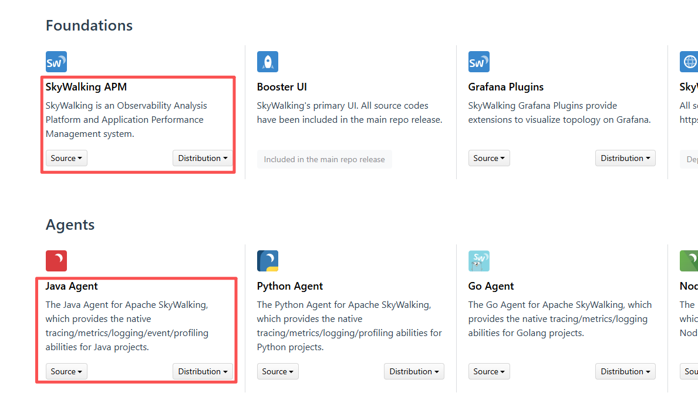Expand Java Agent Distribution dropdown
Viewport: 698px width, 396px height.
point(203,371)
